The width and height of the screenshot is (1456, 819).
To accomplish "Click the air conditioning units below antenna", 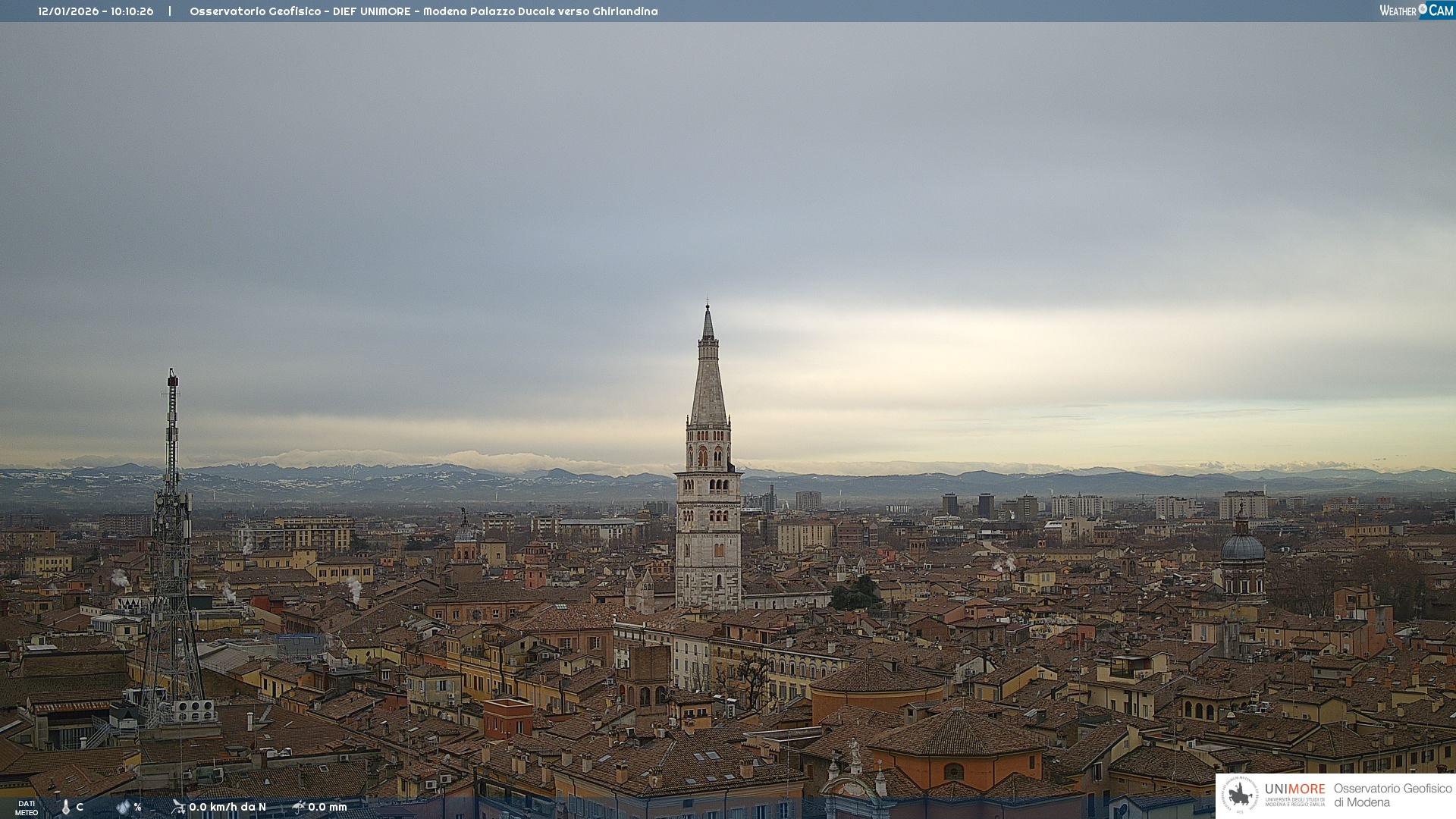I will pos(194,711).
